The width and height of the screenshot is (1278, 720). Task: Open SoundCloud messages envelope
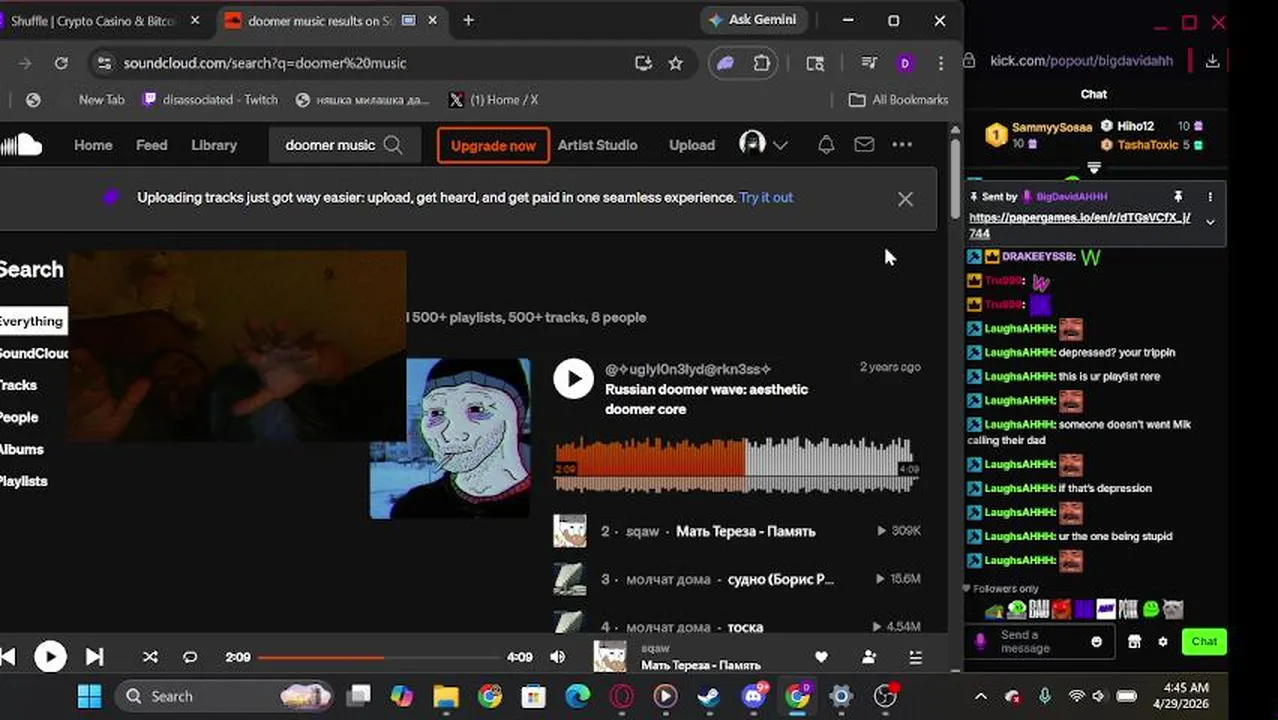click(x=864, y=145)
